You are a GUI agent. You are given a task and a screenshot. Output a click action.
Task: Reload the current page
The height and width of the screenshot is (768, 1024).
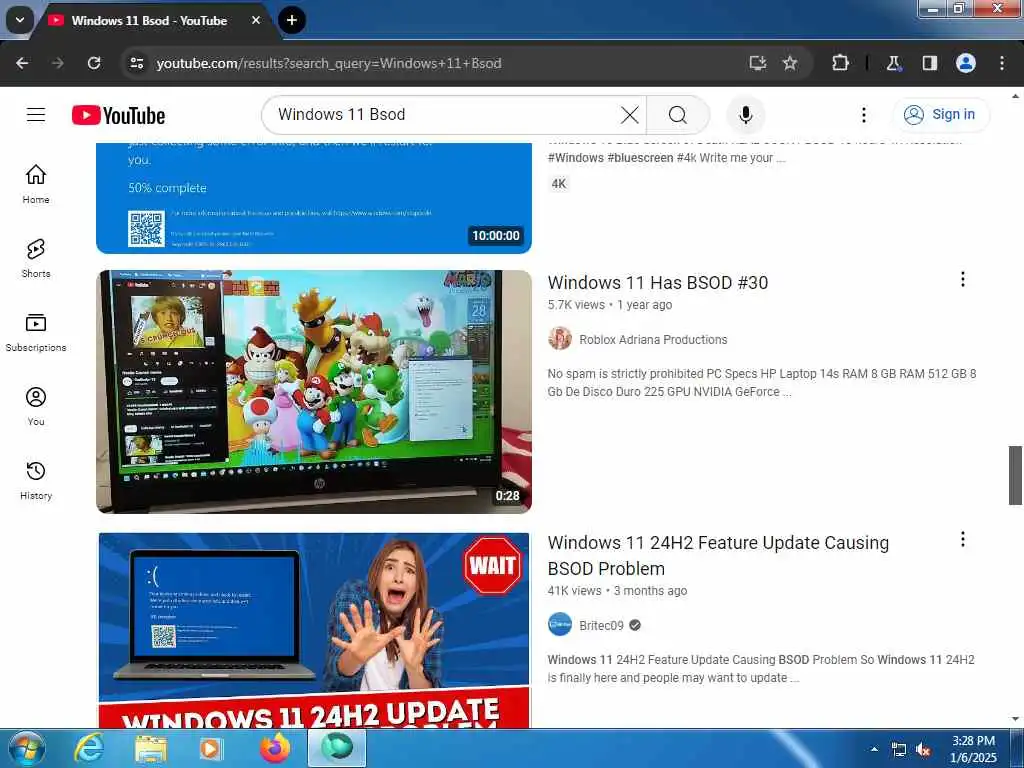[94, 63]
